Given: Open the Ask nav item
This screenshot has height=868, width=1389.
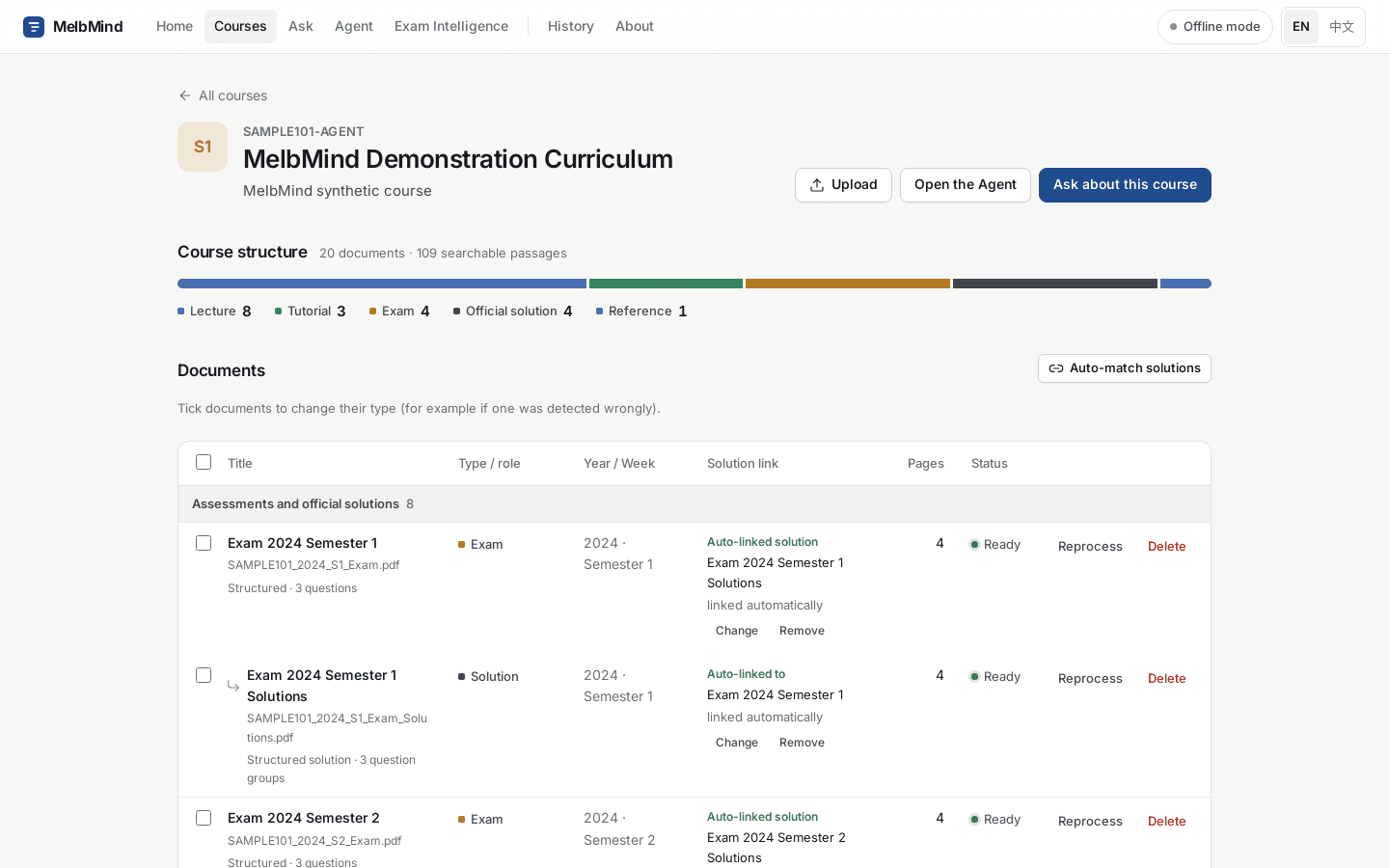Looking at the screenshot, I should [x=301, y=26].
